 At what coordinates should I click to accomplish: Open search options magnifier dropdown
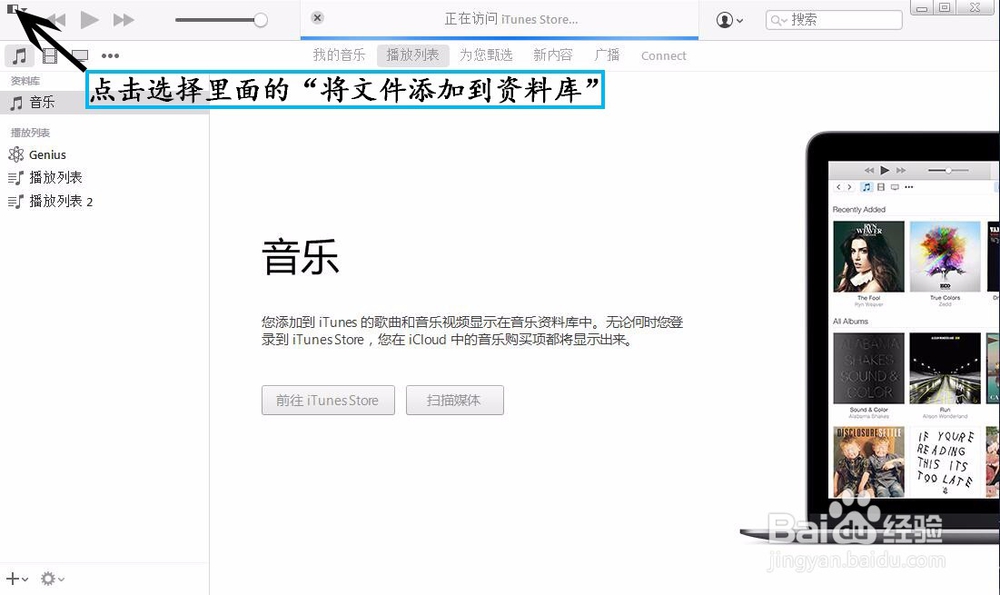tap(778, 20)
